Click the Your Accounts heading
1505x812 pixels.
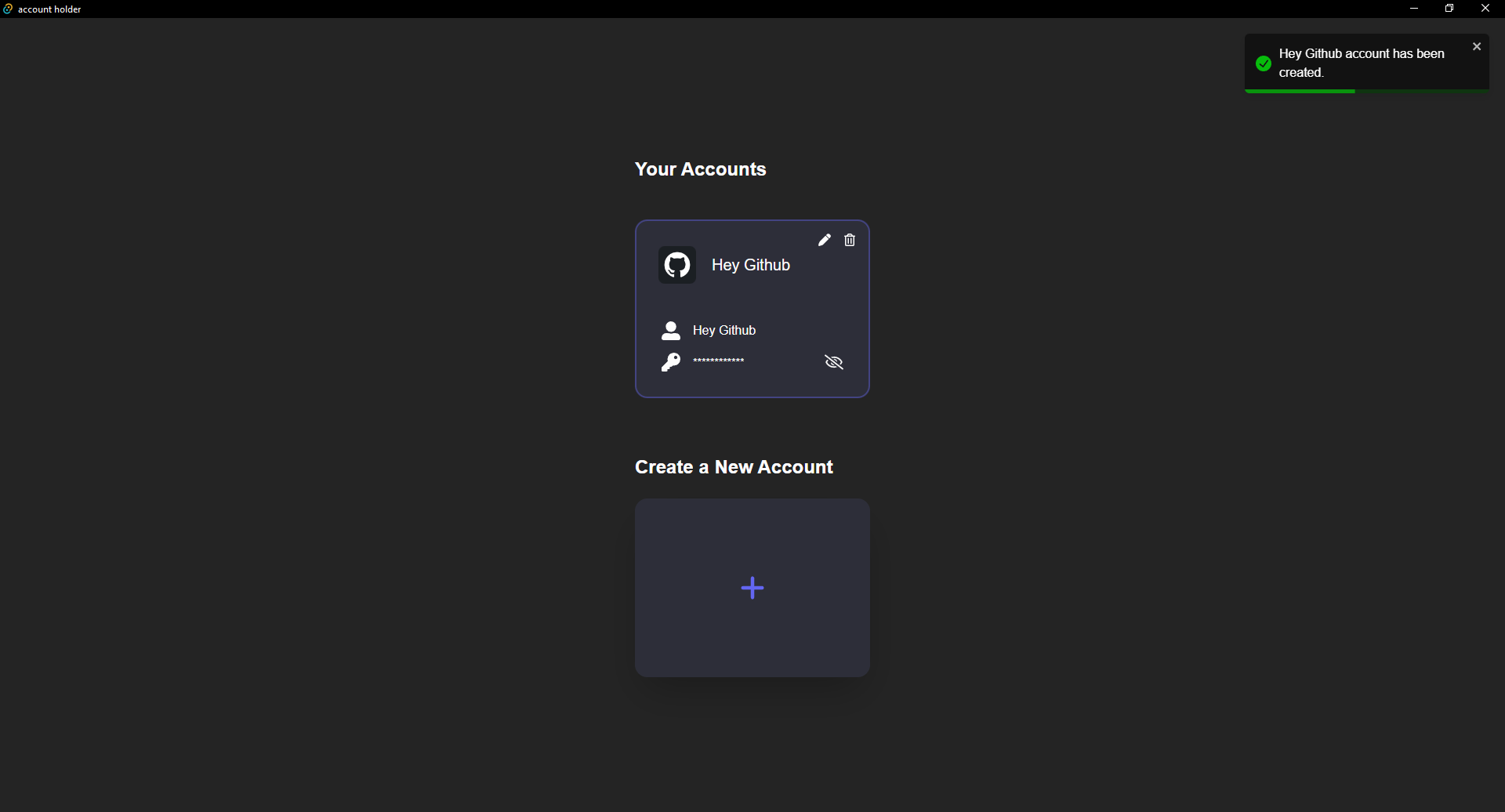point(701,169)
